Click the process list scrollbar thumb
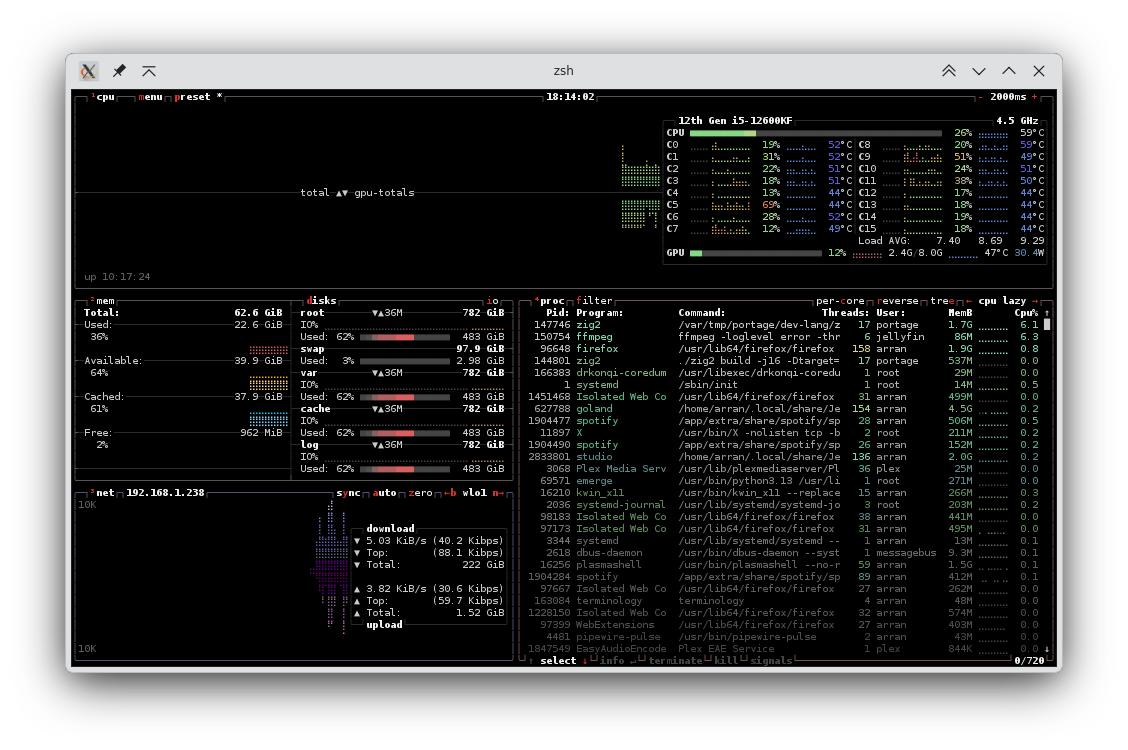Screen dimensions: 1128x750 tap(1047, 325)
